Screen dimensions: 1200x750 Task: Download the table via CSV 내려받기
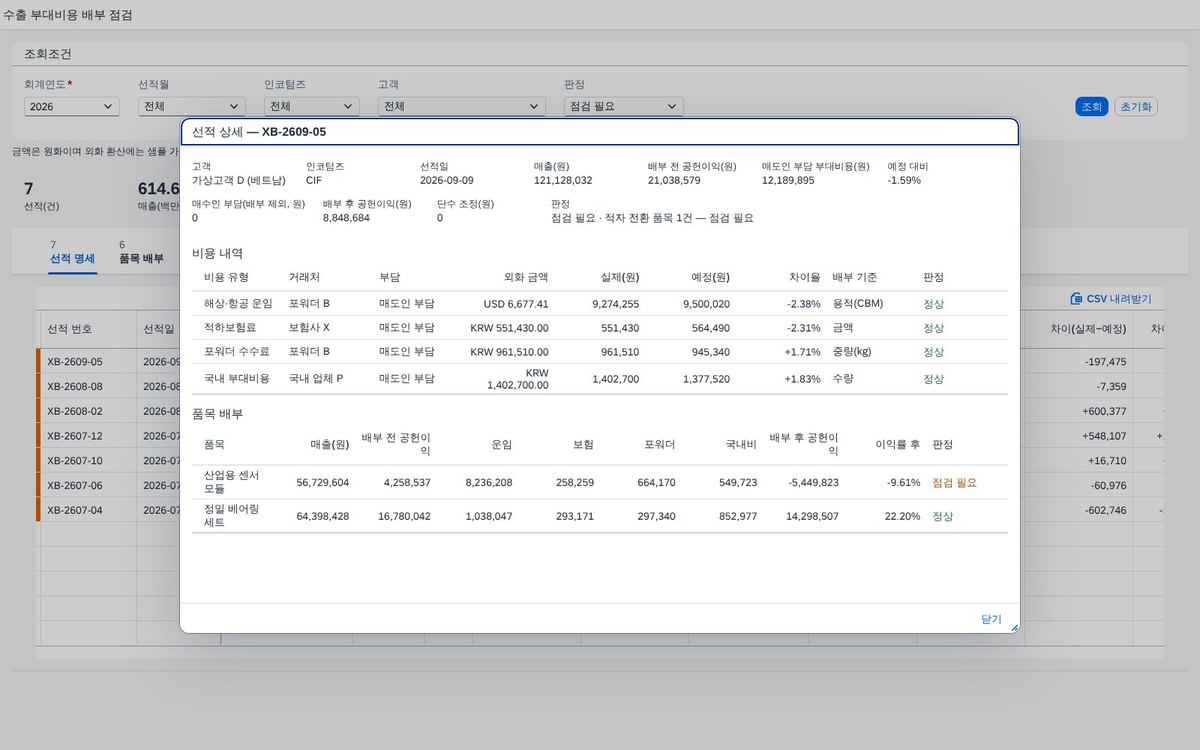pos(1111,298)
